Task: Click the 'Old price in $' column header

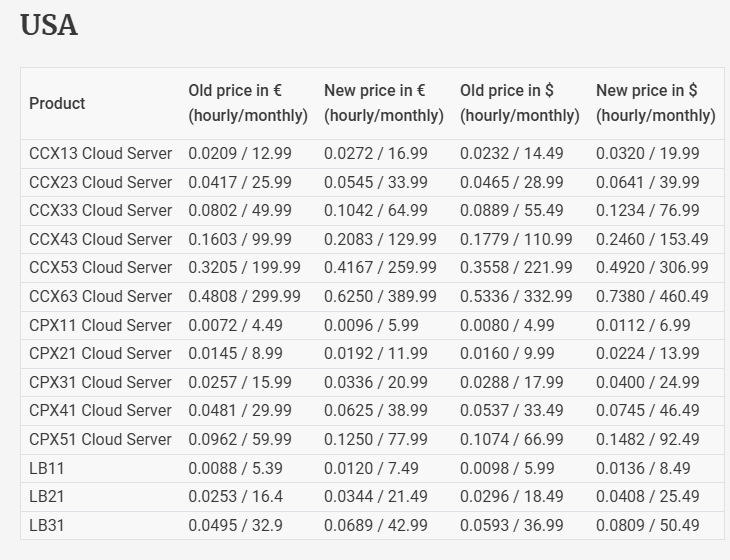Action: (x=519, y=103)
